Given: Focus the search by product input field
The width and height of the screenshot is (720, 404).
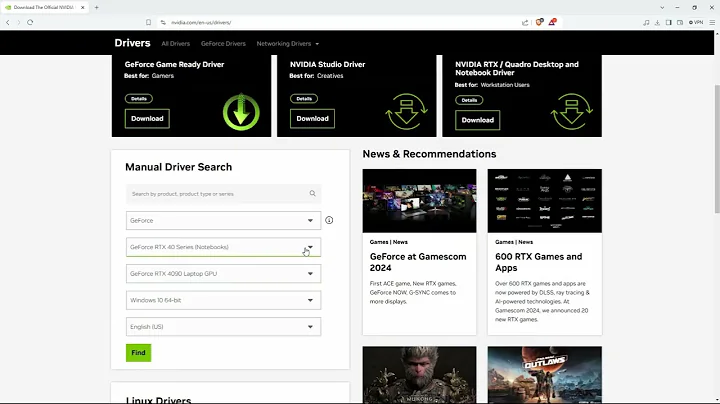Looking at the screenshot, I should pos(223,194).
